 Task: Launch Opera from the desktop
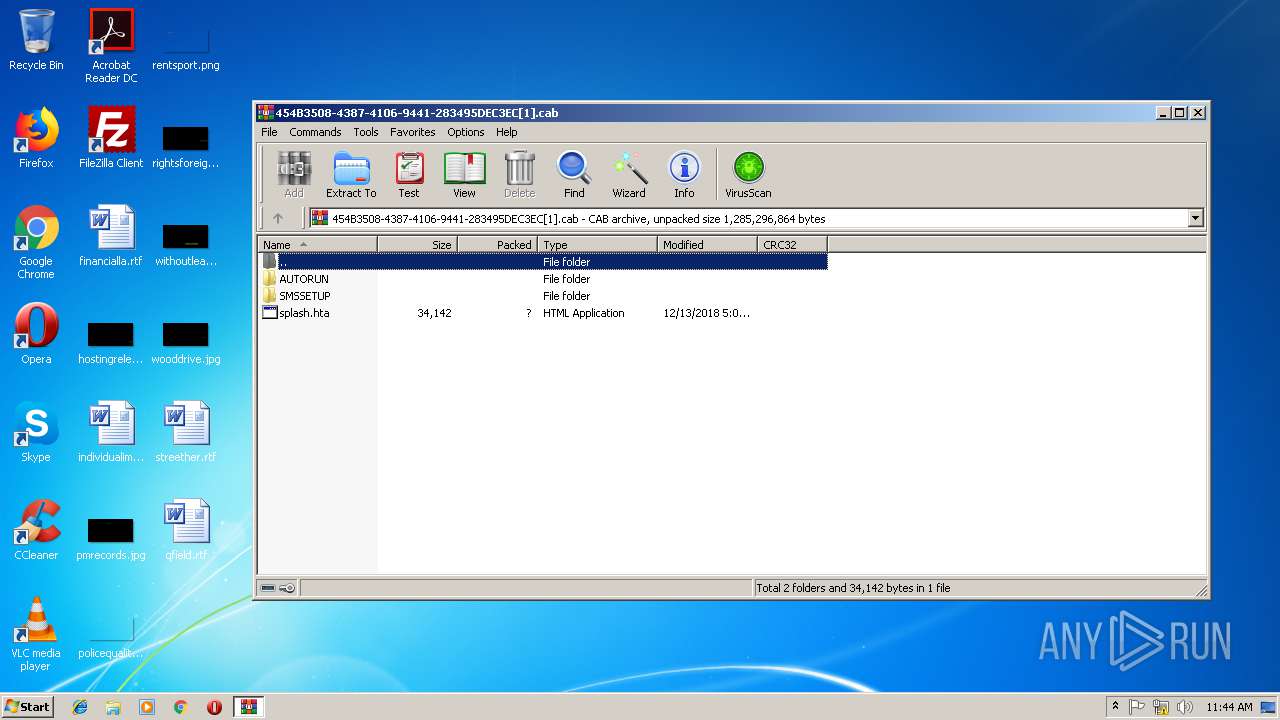click(x=36, y=334)
